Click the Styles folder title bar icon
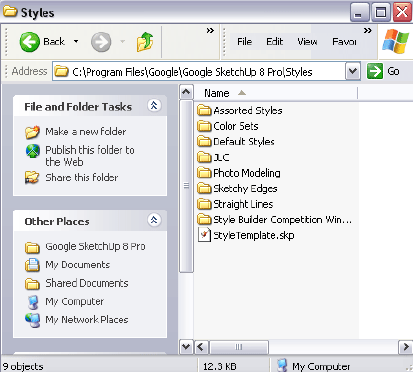 10,12
